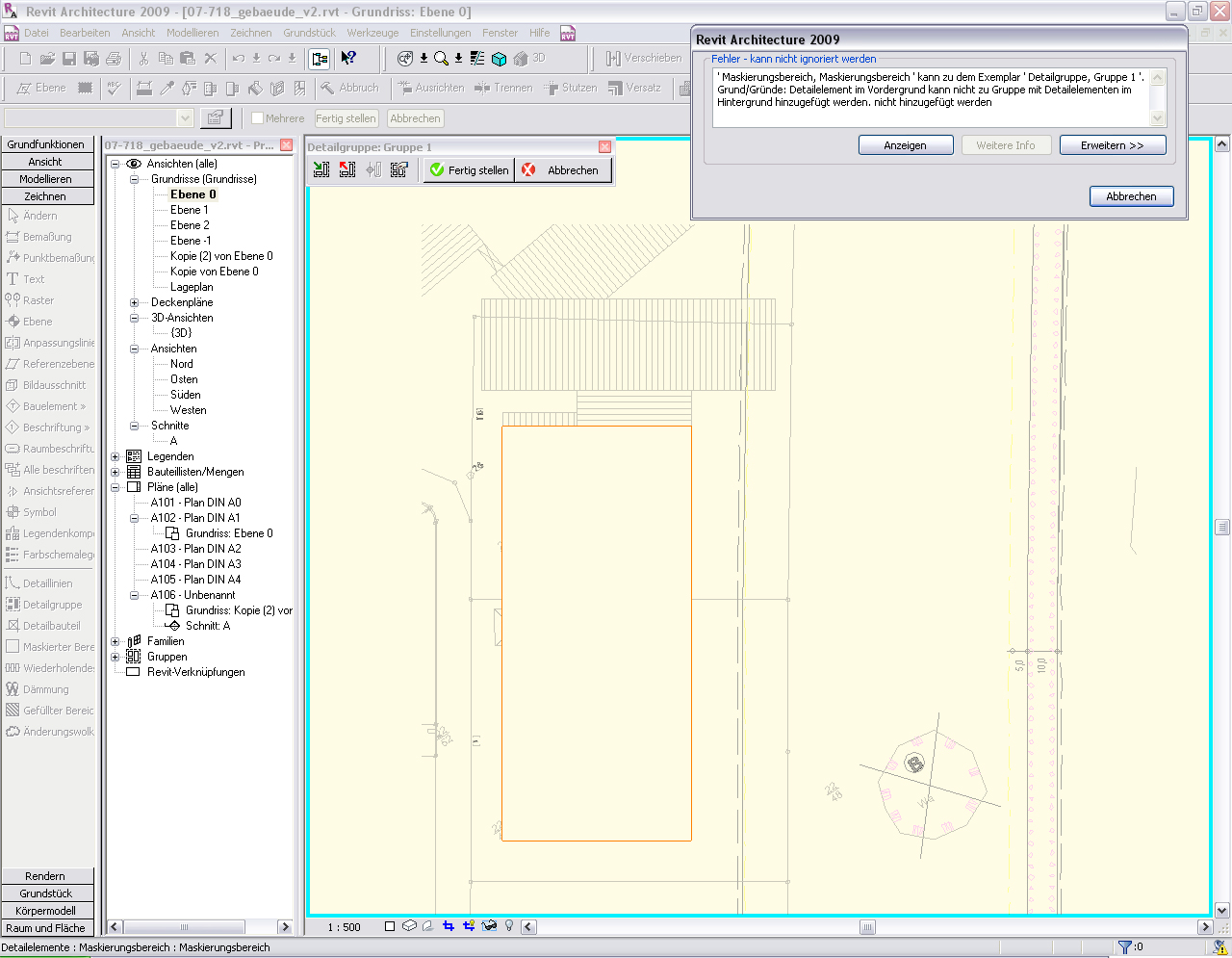This screenshot has height=958, width=1232.
Task: Click the Cut scissors icon
Action: 143,59
